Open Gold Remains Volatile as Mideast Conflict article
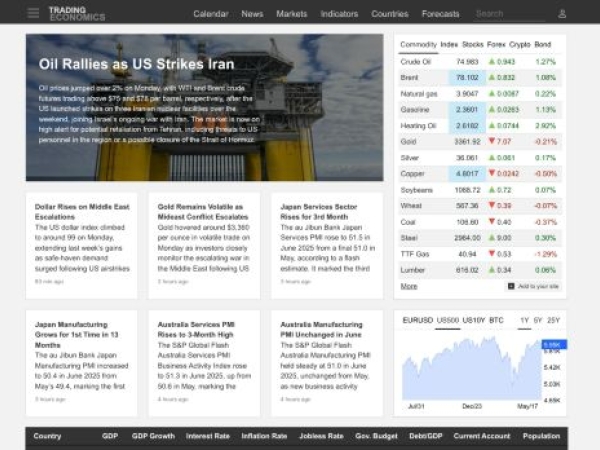Viewport: 600px width, 450px height. click(x=203, y=212)
